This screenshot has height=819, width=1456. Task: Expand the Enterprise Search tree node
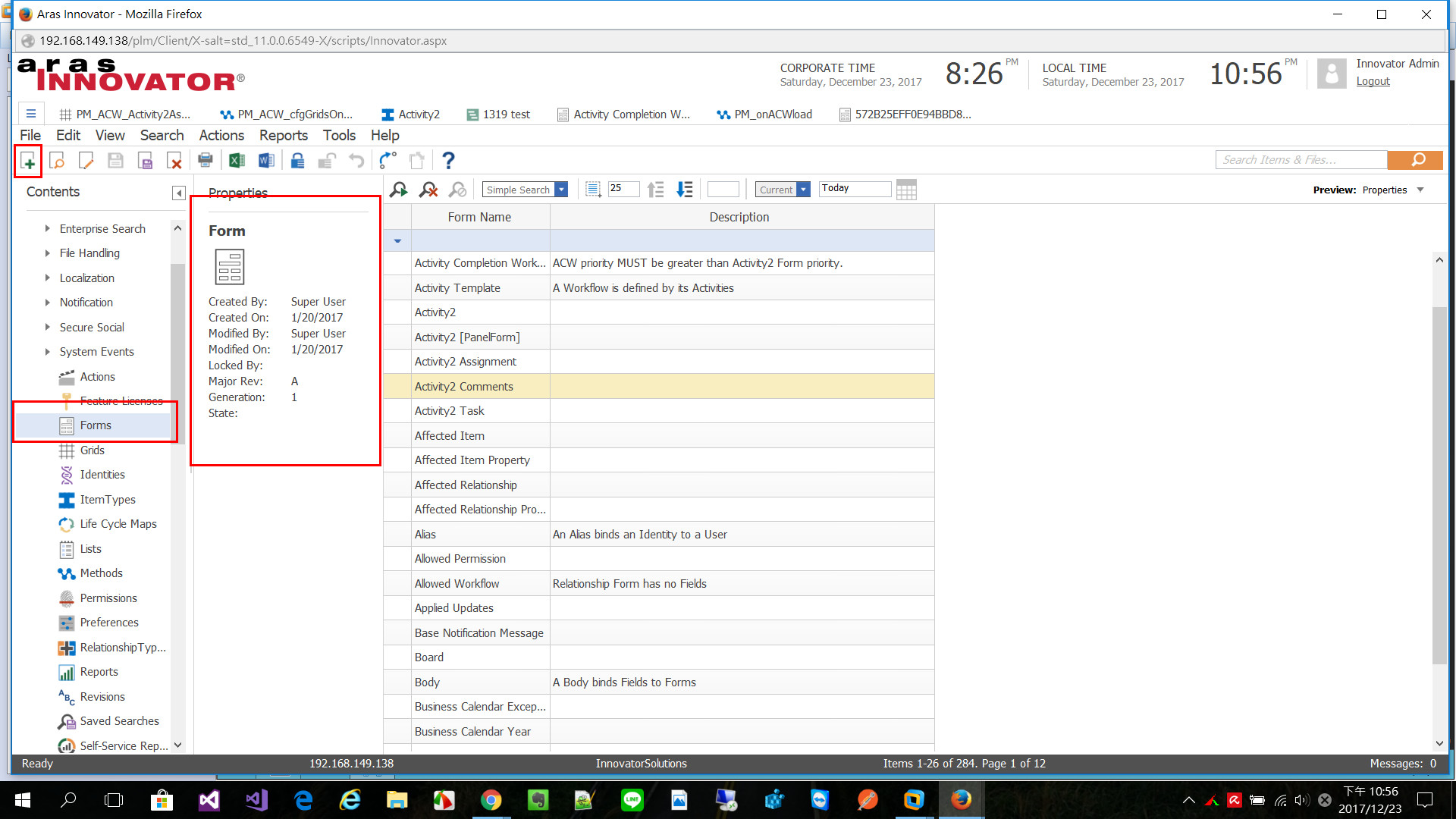pos(47,229)
